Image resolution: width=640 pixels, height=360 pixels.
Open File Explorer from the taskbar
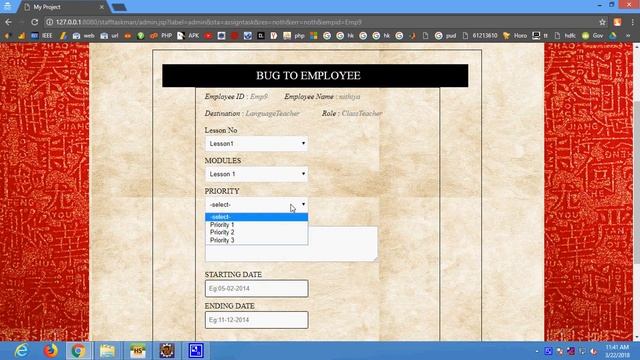coord(108,351)
